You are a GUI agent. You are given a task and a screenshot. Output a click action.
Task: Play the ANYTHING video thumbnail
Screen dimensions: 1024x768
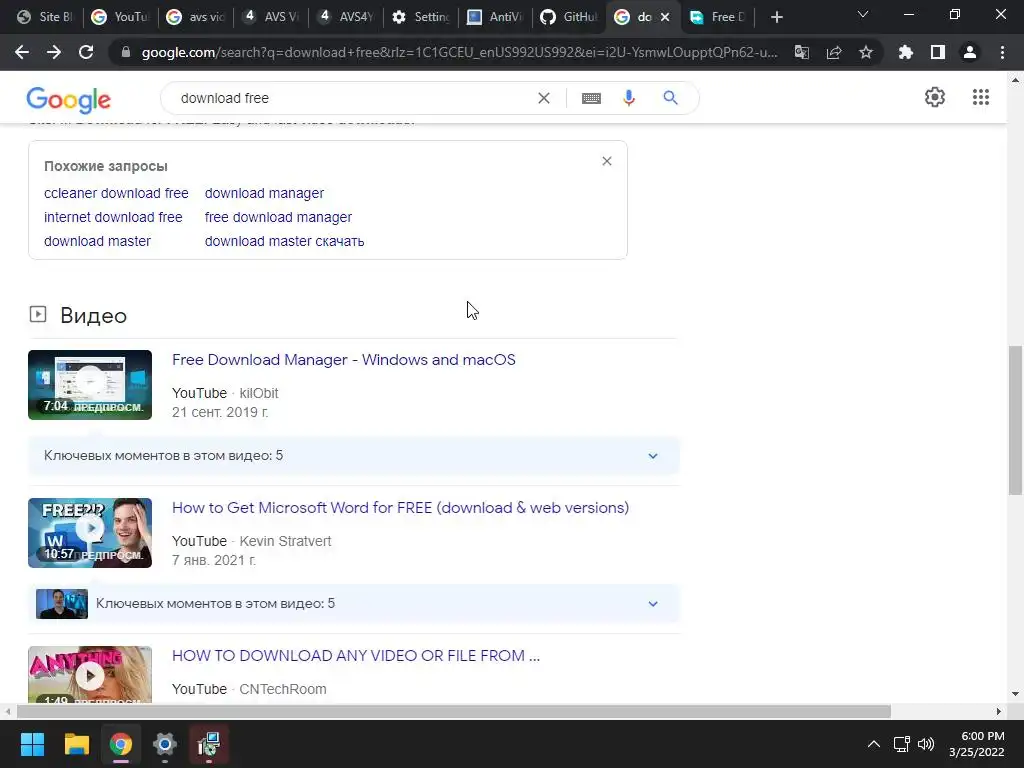[90, 675]
